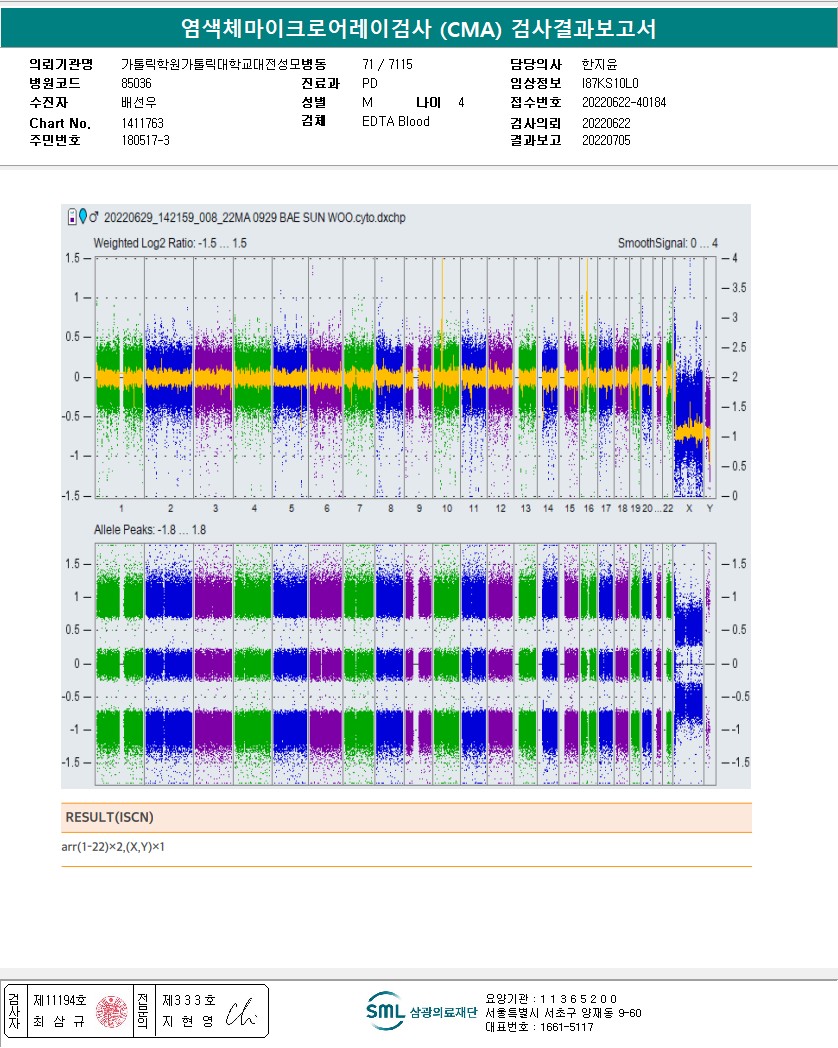Click the 접수번호 value 20220622-40184
The image size is (838, 1048).
(x=623, y=103)
